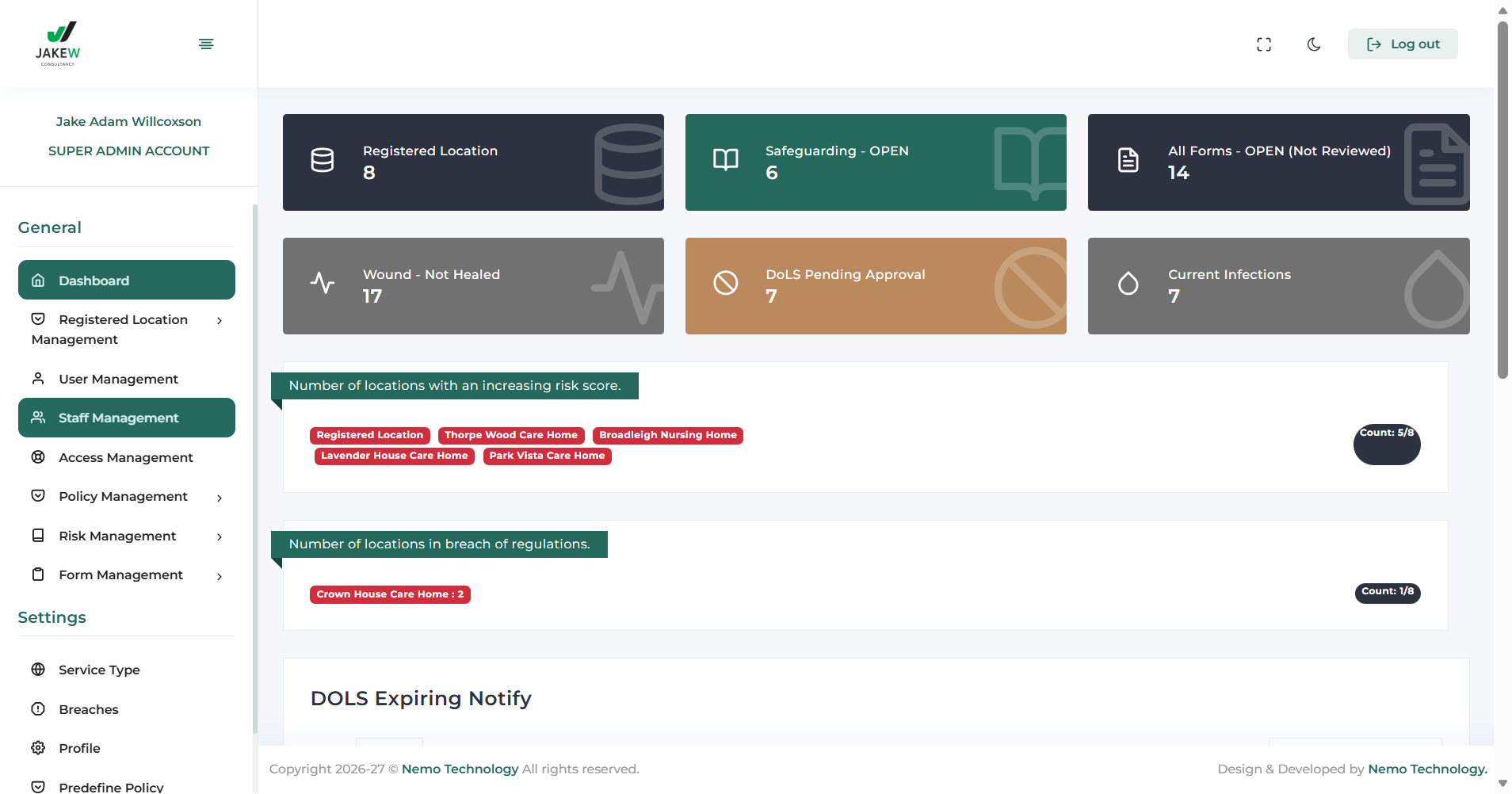Expand the Risk Management submenu arrow

pyautogui.click(x=220, y=537)
